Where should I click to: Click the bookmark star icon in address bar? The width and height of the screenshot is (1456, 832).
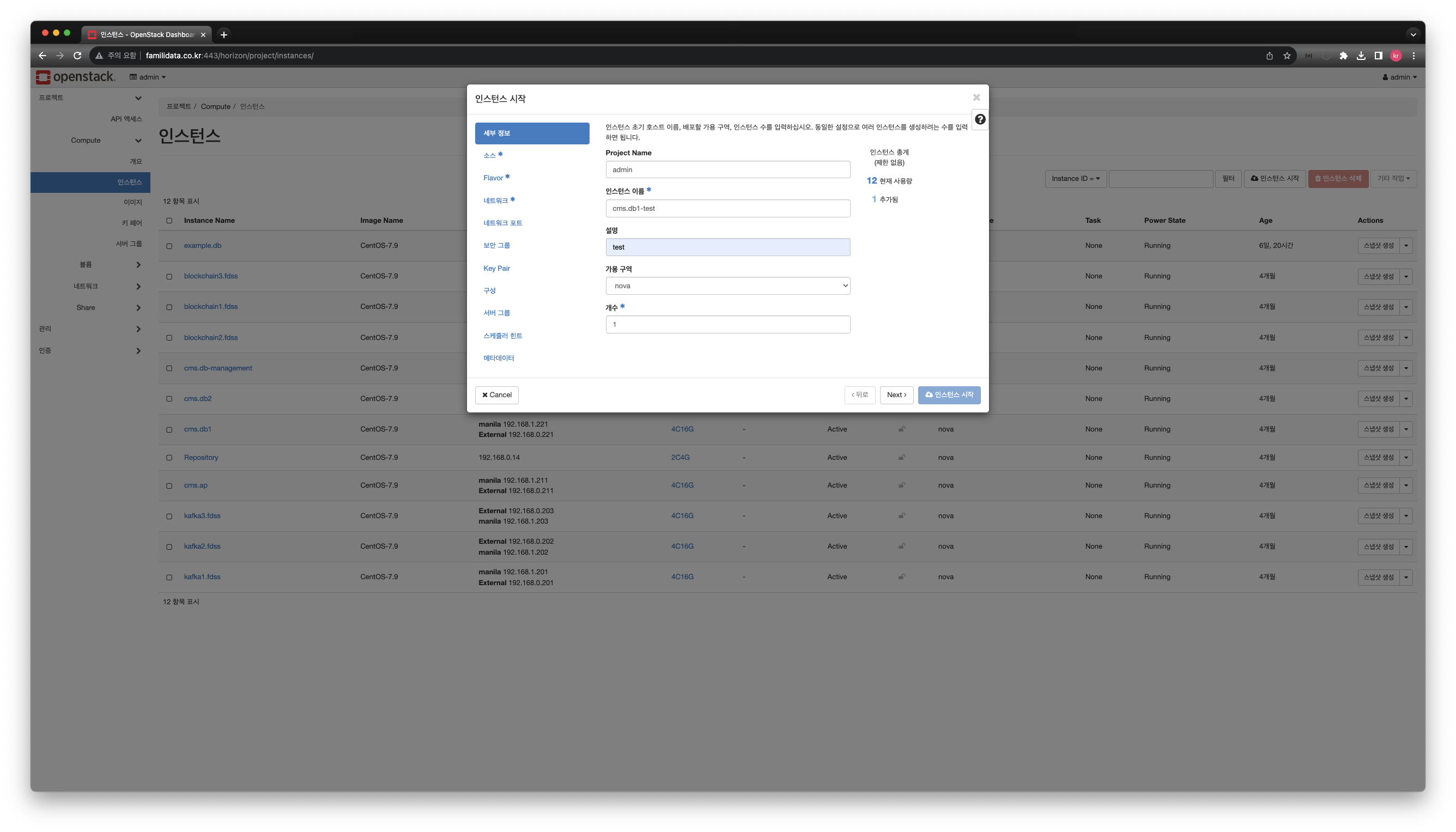tap(1287, 56)
